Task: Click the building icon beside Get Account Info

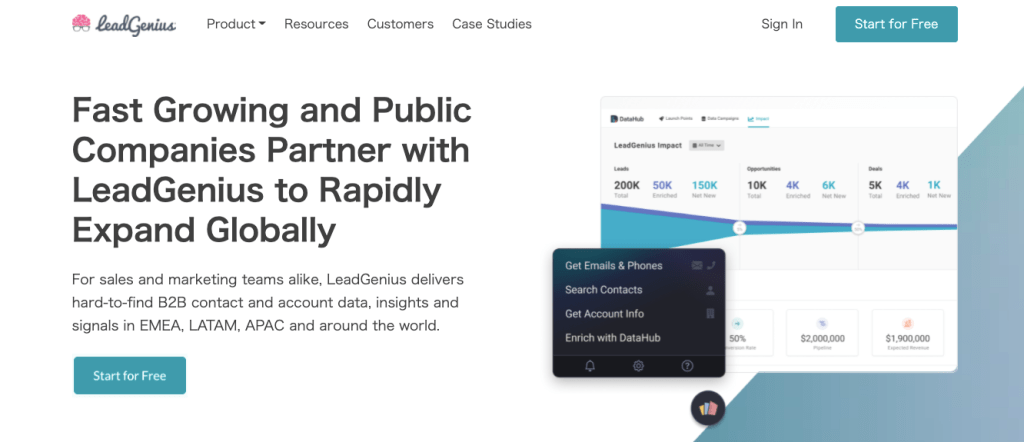Action: pos(711,314)
